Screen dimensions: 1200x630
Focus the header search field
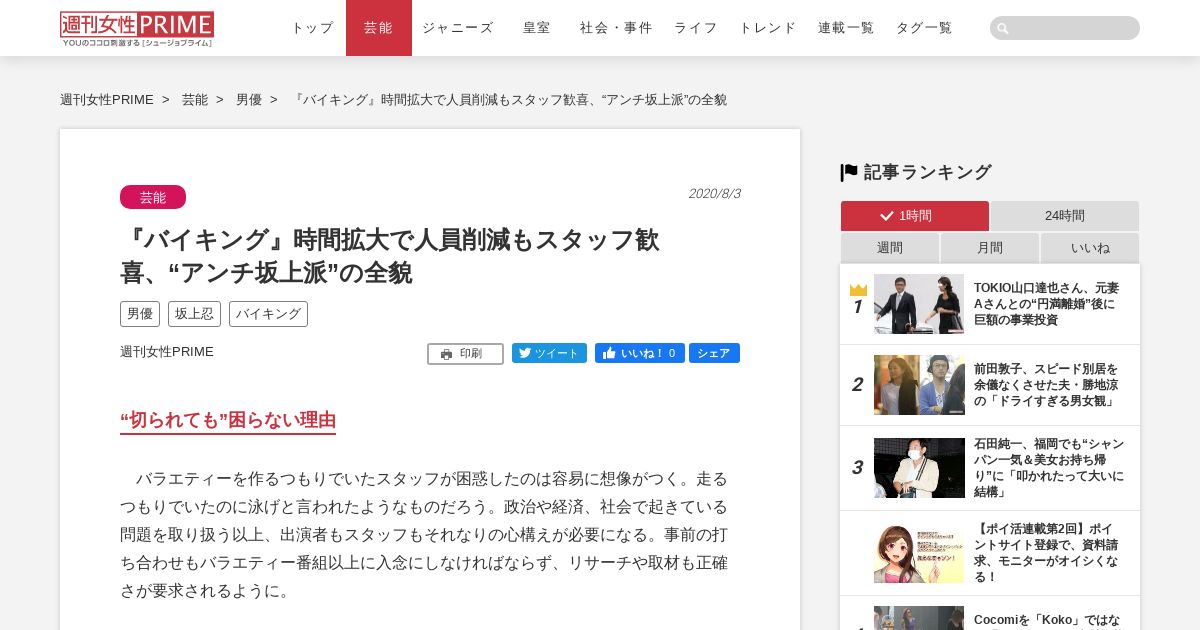point(1065,28)
